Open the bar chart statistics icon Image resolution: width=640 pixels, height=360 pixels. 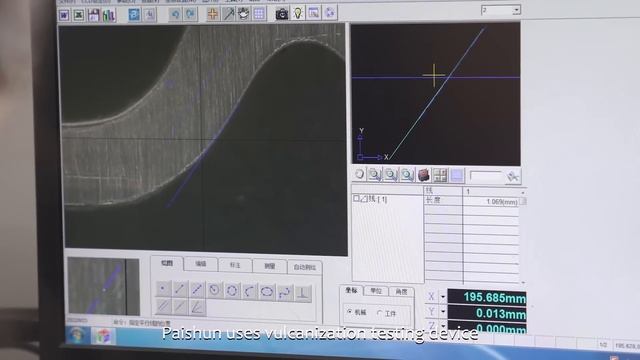point(109,16)
